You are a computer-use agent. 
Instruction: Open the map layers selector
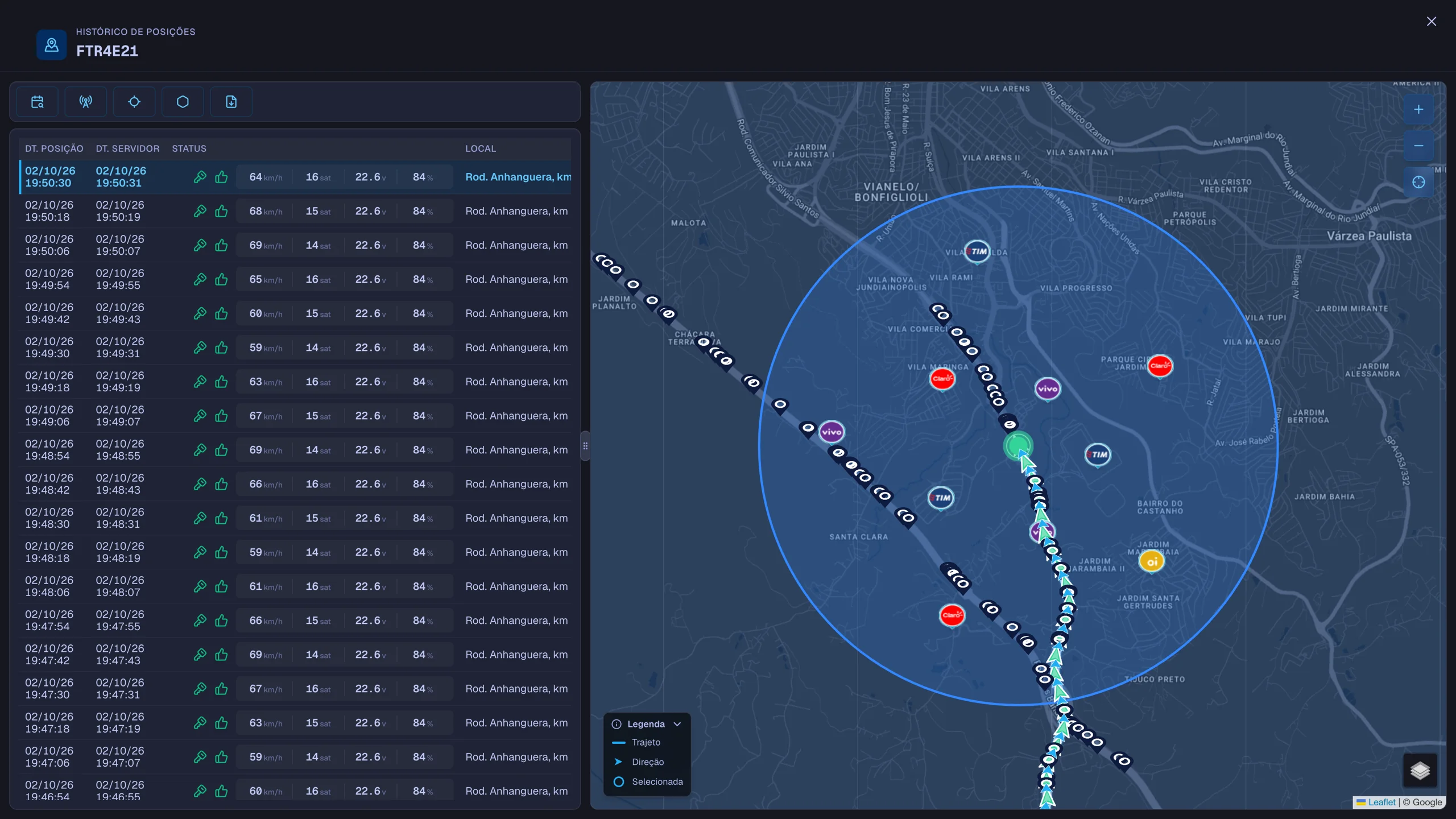point(1420,771)
